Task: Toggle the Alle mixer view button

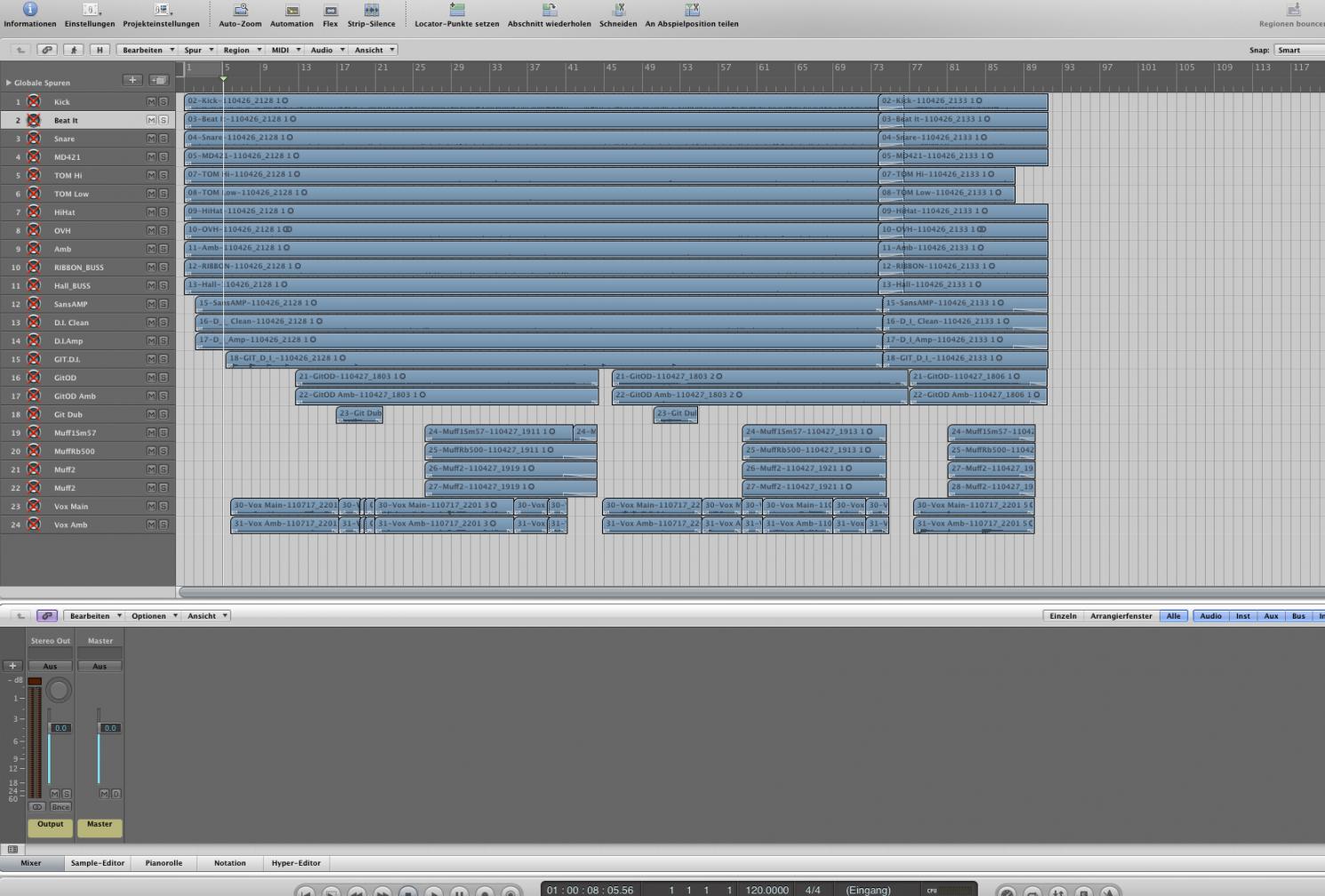Action: pyautogui.click(x=1173, y=615)
